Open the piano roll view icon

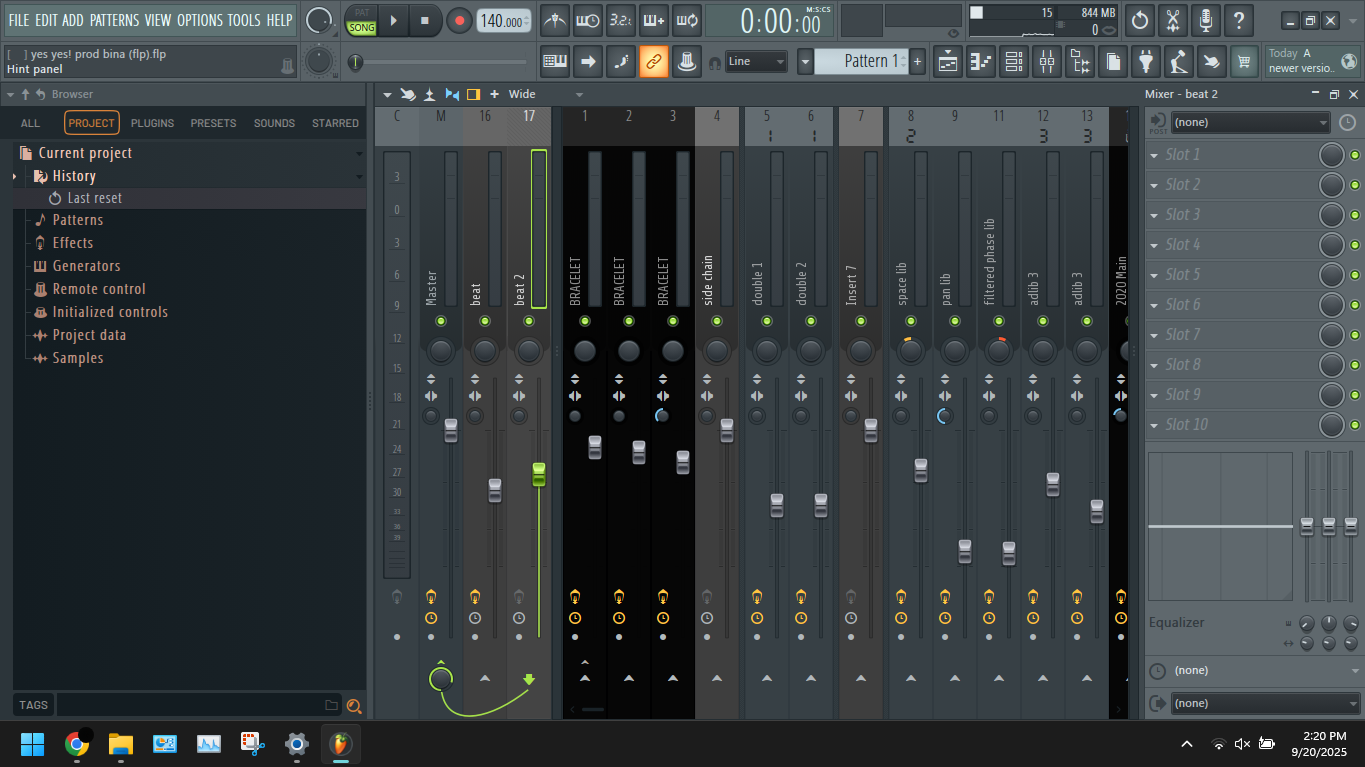(981, 62)
